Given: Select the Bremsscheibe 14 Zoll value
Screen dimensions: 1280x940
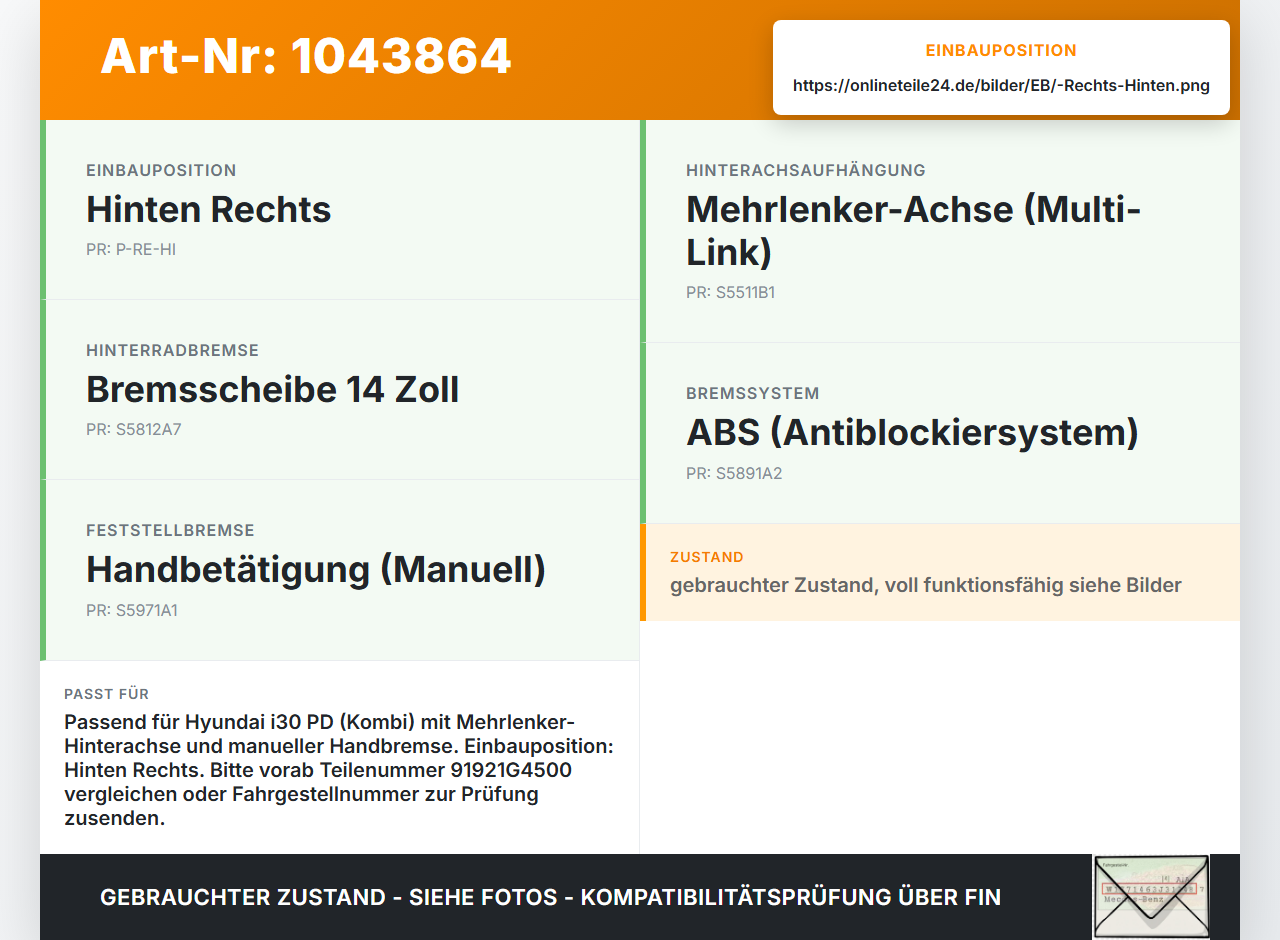Looking at the screenshot, I should [x=272, y=389].
